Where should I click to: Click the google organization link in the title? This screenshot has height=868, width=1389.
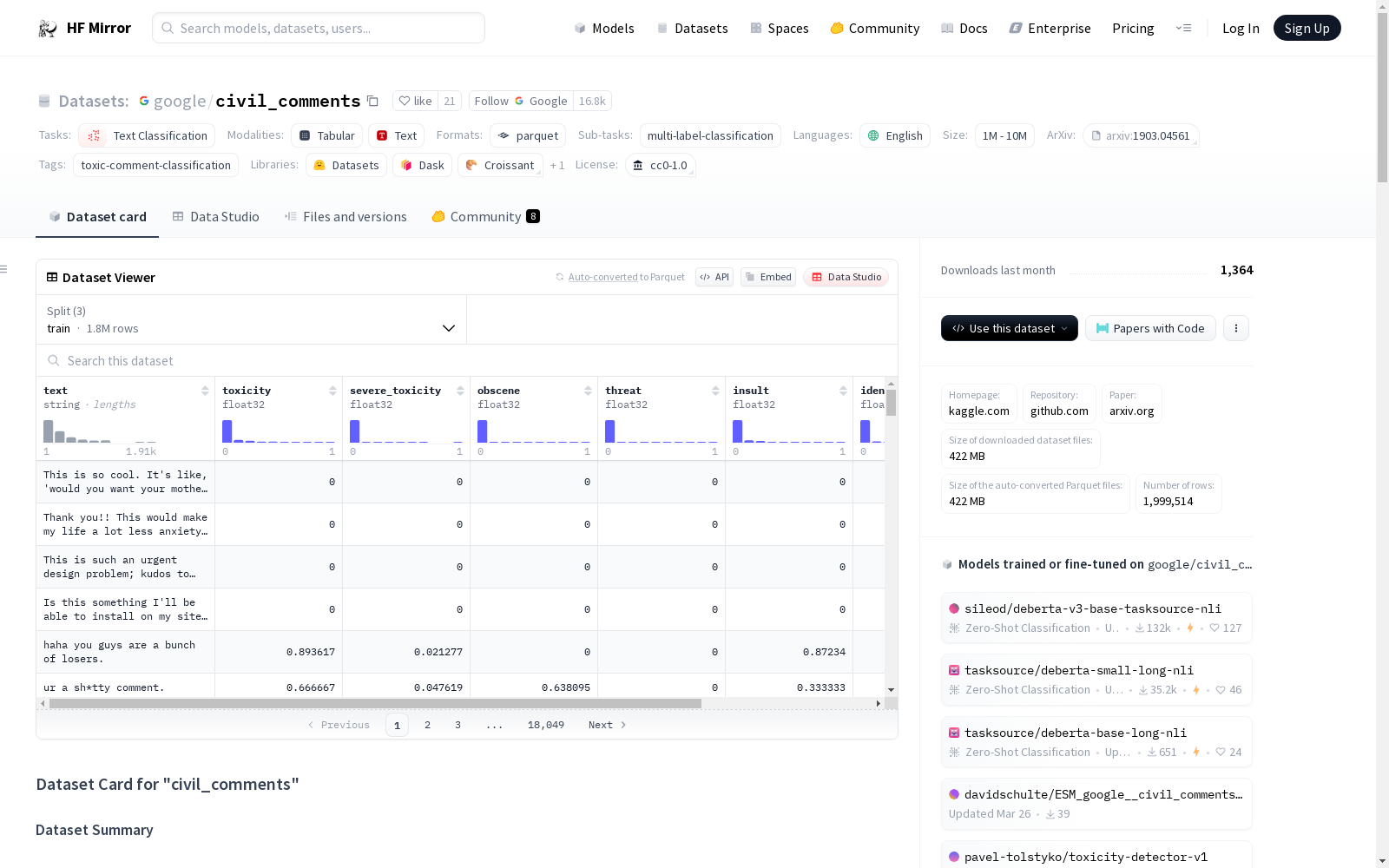[180, 101]
